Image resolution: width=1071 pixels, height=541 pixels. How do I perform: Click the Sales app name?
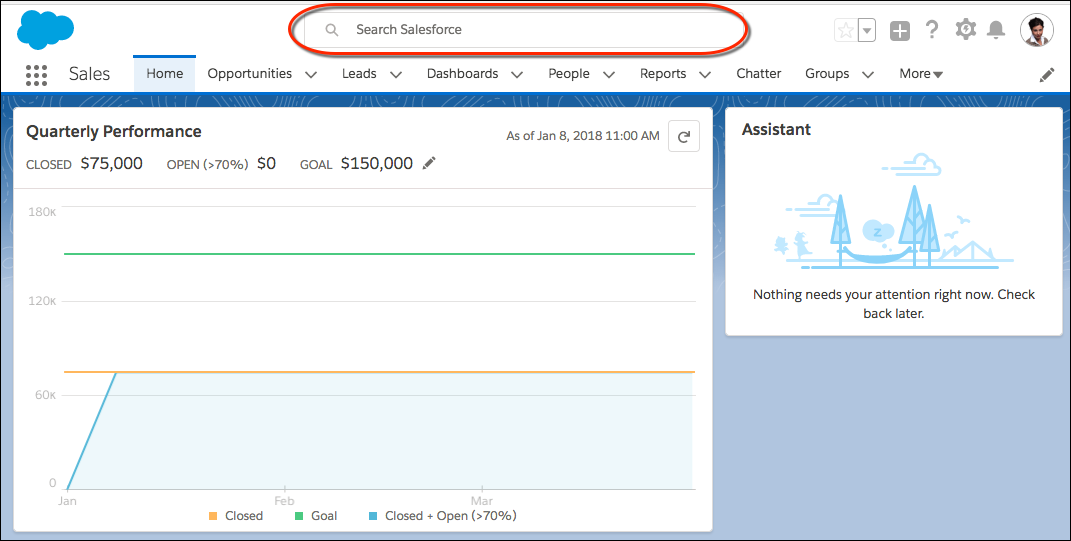click(89, 74)
